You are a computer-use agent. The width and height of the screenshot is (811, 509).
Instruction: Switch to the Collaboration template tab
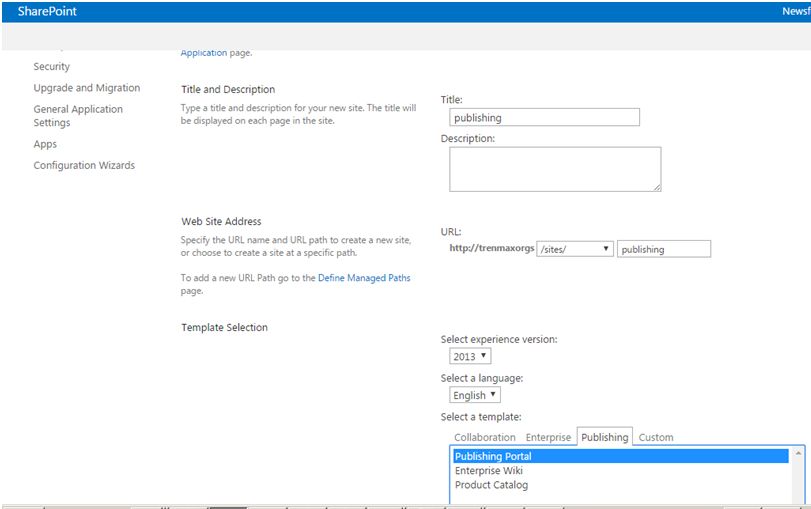coord(485,438)
